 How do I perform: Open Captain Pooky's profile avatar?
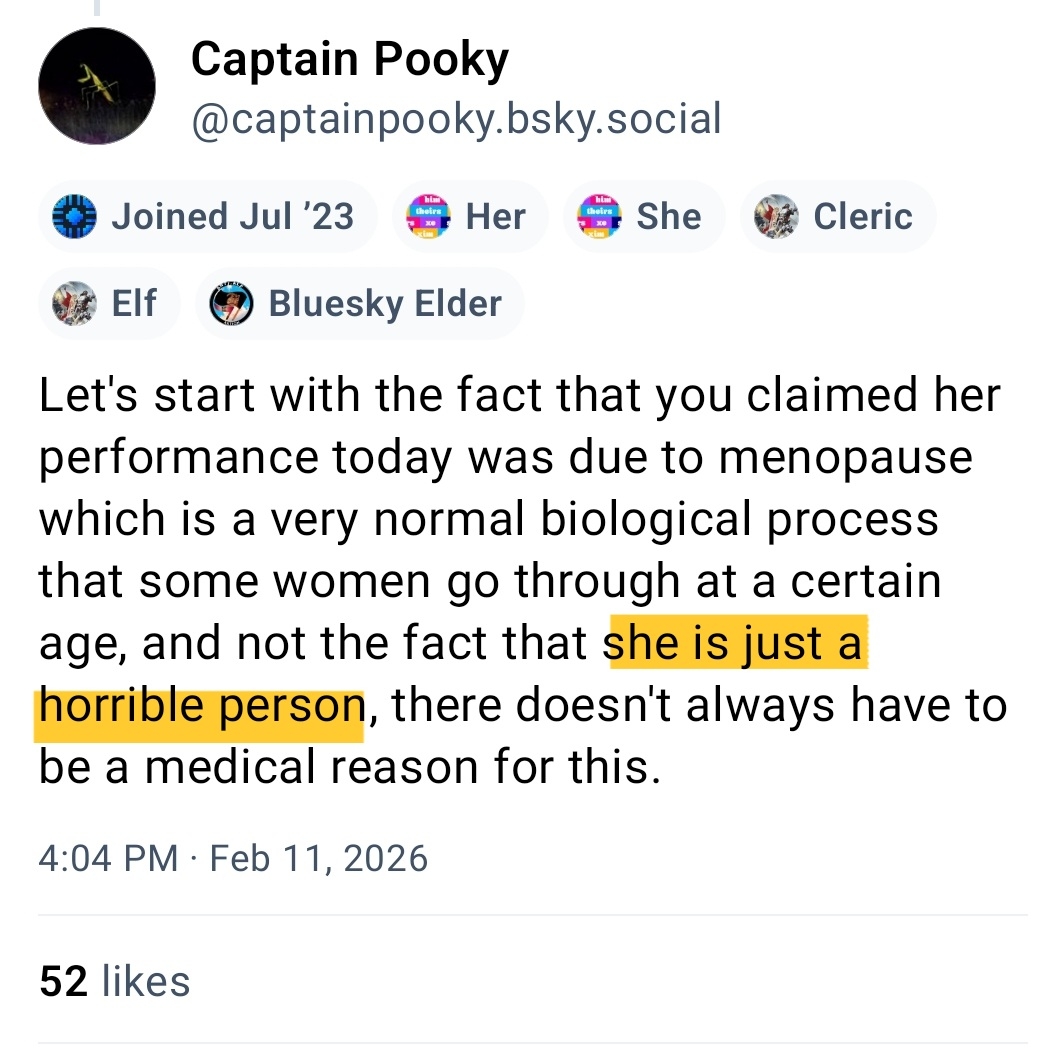click(x=97, y=86)
